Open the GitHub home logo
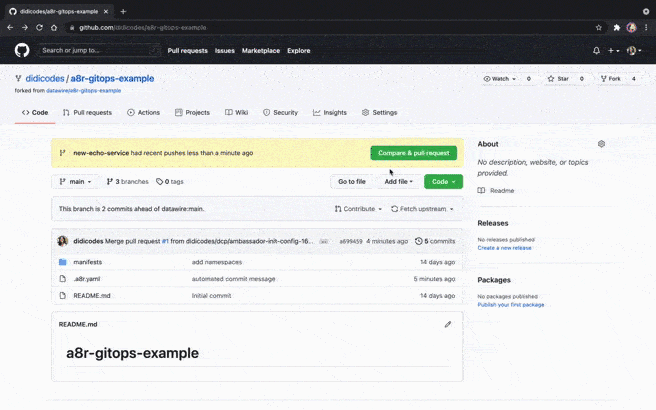 pos(22,51)
